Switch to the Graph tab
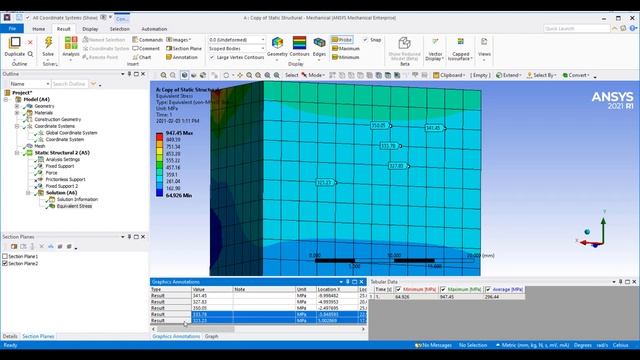 pos(211,336)
